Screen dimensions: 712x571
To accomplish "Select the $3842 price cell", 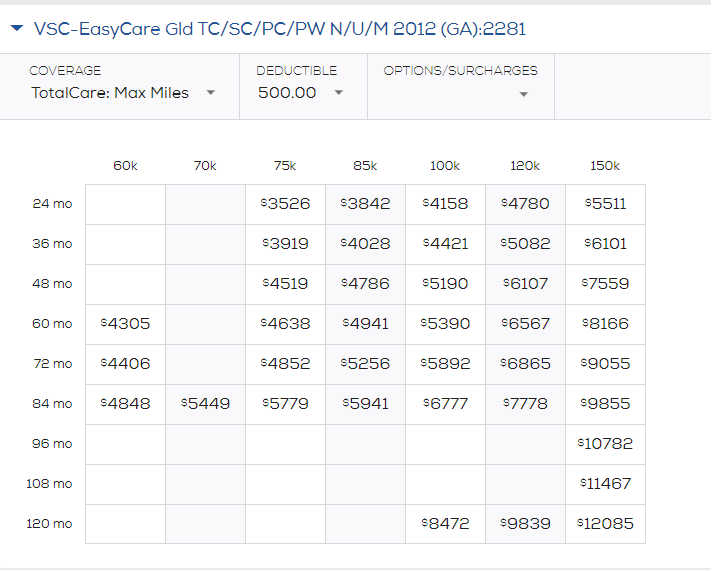I will [365, 204].
